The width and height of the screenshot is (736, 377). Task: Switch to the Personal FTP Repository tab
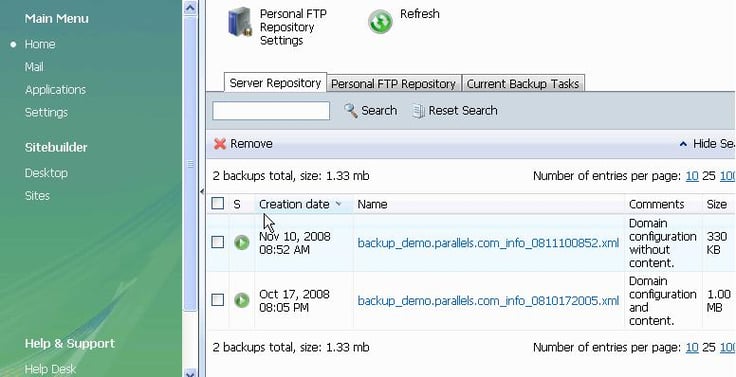click(394, 84)
